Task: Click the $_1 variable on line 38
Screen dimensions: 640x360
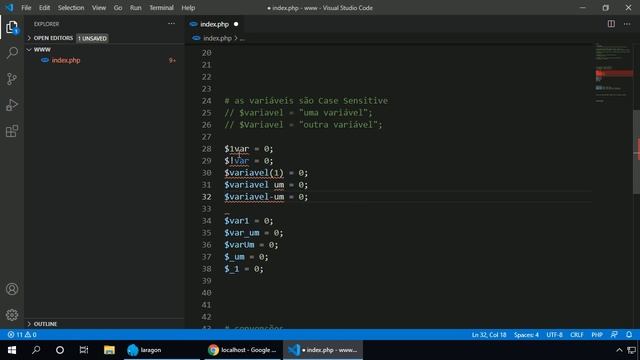Action: point(231,269)
